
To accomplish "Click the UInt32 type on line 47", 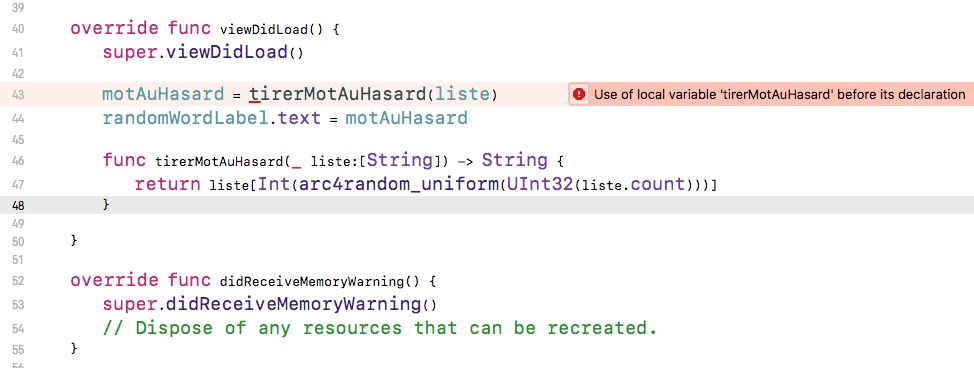I will (539, 185).
